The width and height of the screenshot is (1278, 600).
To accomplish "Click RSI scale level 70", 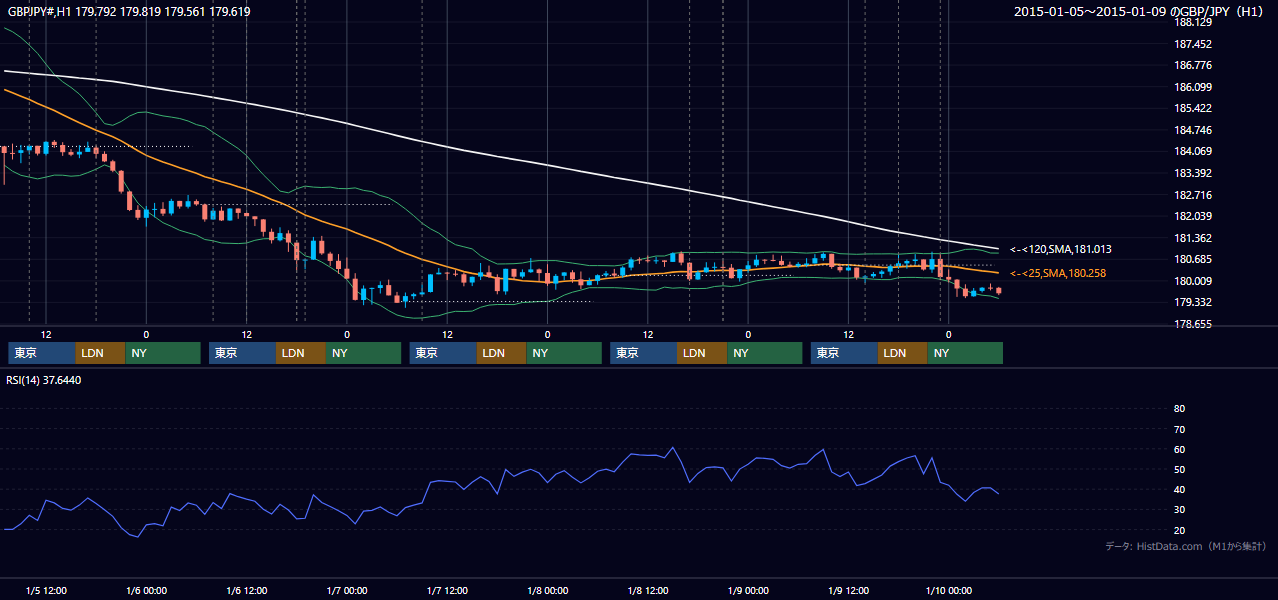I will coord(1179,429).
